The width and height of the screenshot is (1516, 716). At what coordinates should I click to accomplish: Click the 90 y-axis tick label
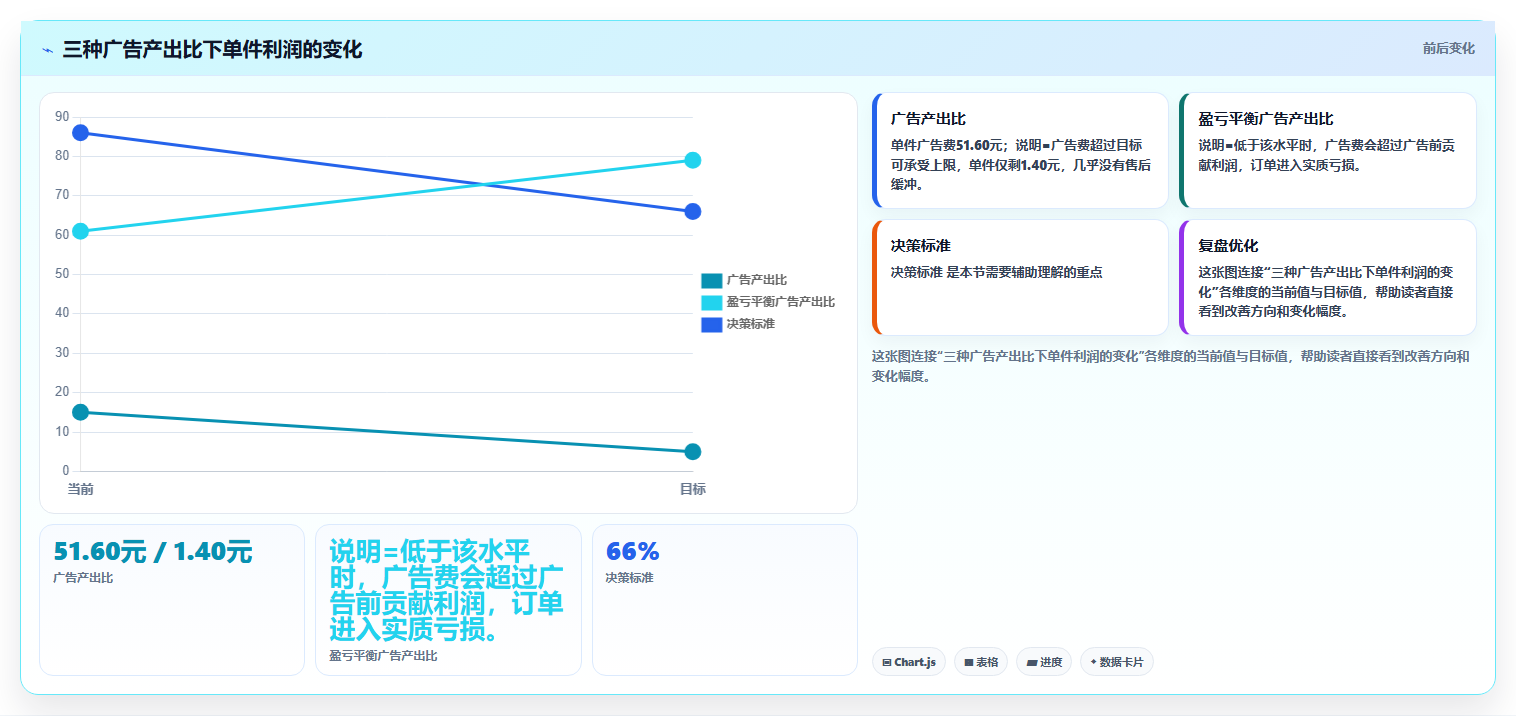[x=62, y=117]
